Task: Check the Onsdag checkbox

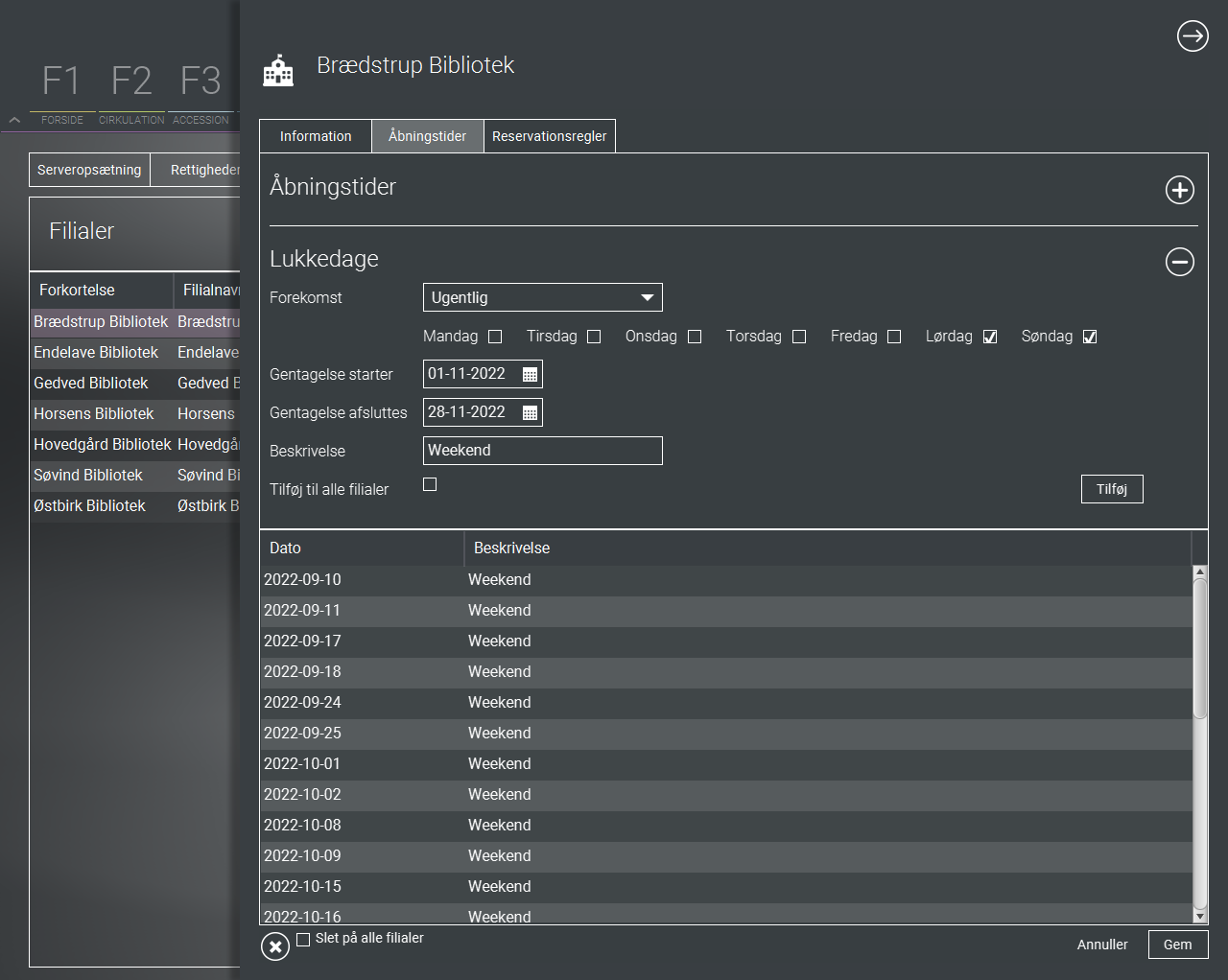Action: (695, 337)
